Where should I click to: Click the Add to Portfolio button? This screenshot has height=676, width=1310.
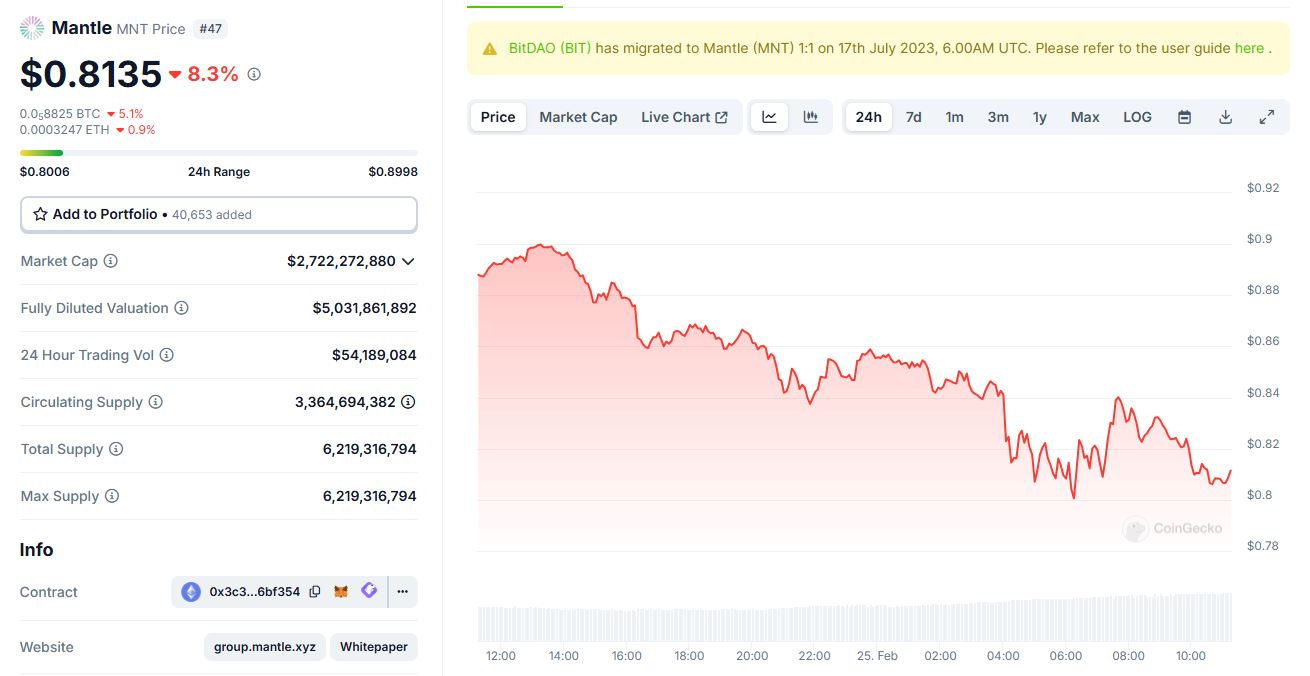(x=218, y=214)
